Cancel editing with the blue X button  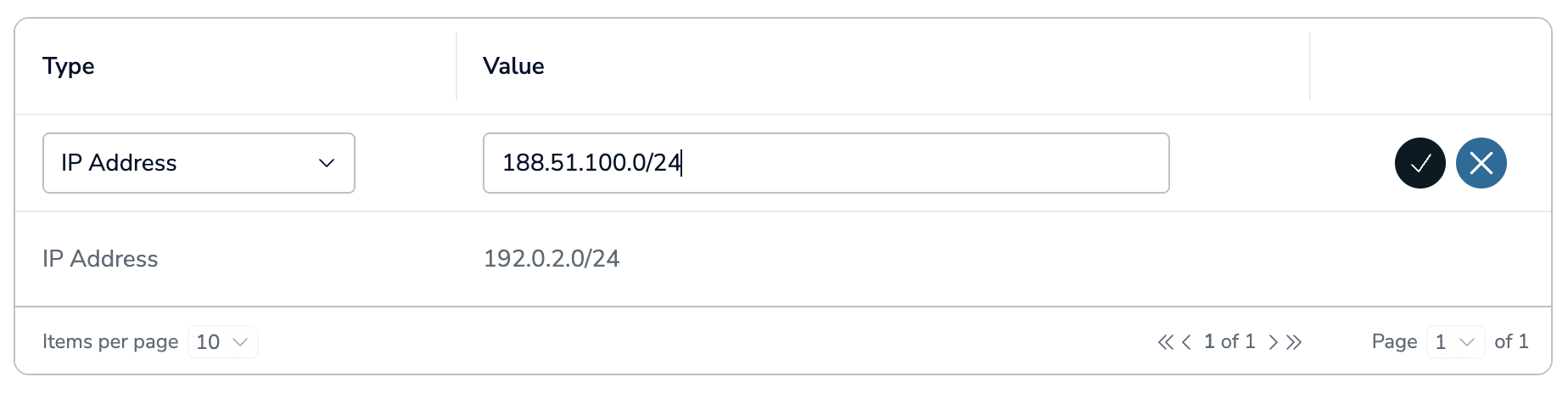pyautogui.click(x=1481, y=163)
